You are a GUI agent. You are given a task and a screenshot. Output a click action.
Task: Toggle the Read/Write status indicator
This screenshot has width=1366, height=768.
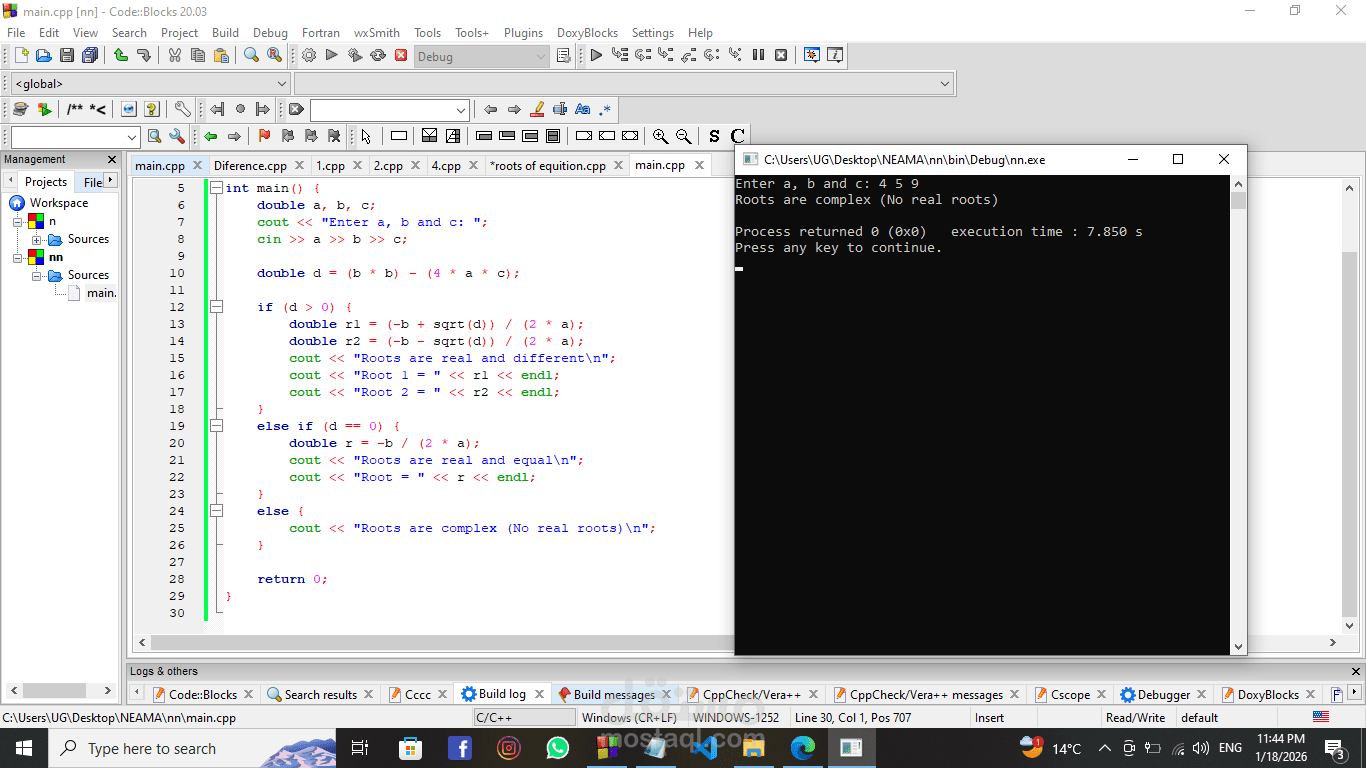click(x=1136, y=717)
